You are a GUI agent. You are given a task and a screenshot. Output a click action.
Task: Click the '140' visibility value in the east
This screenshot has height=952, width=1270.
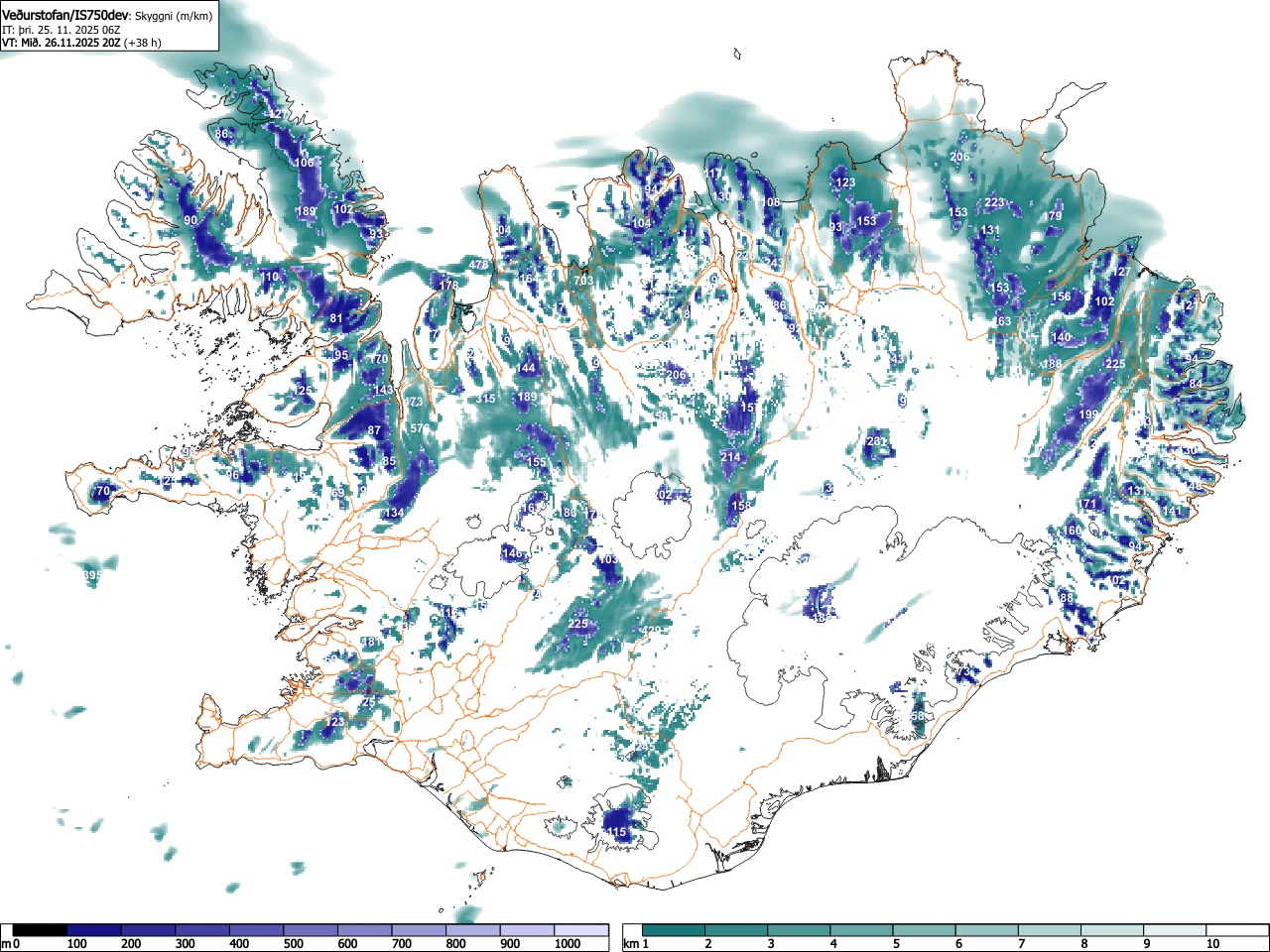pyautogui.click(x=1061, y=337)
